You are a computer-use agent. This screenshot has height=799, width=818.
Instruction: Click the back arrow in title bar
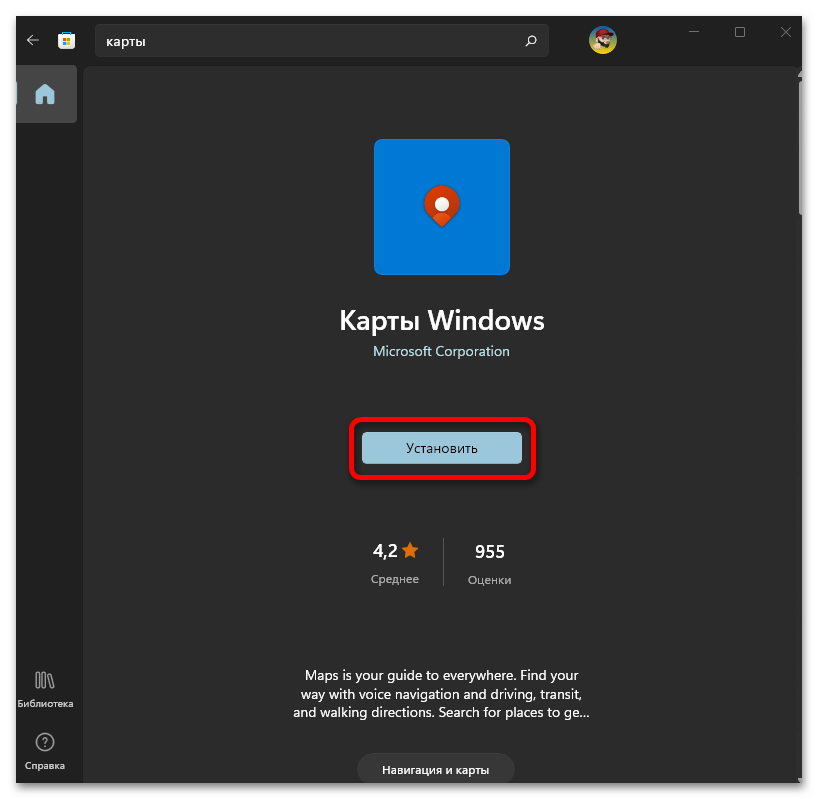click(x=33, y=41)
